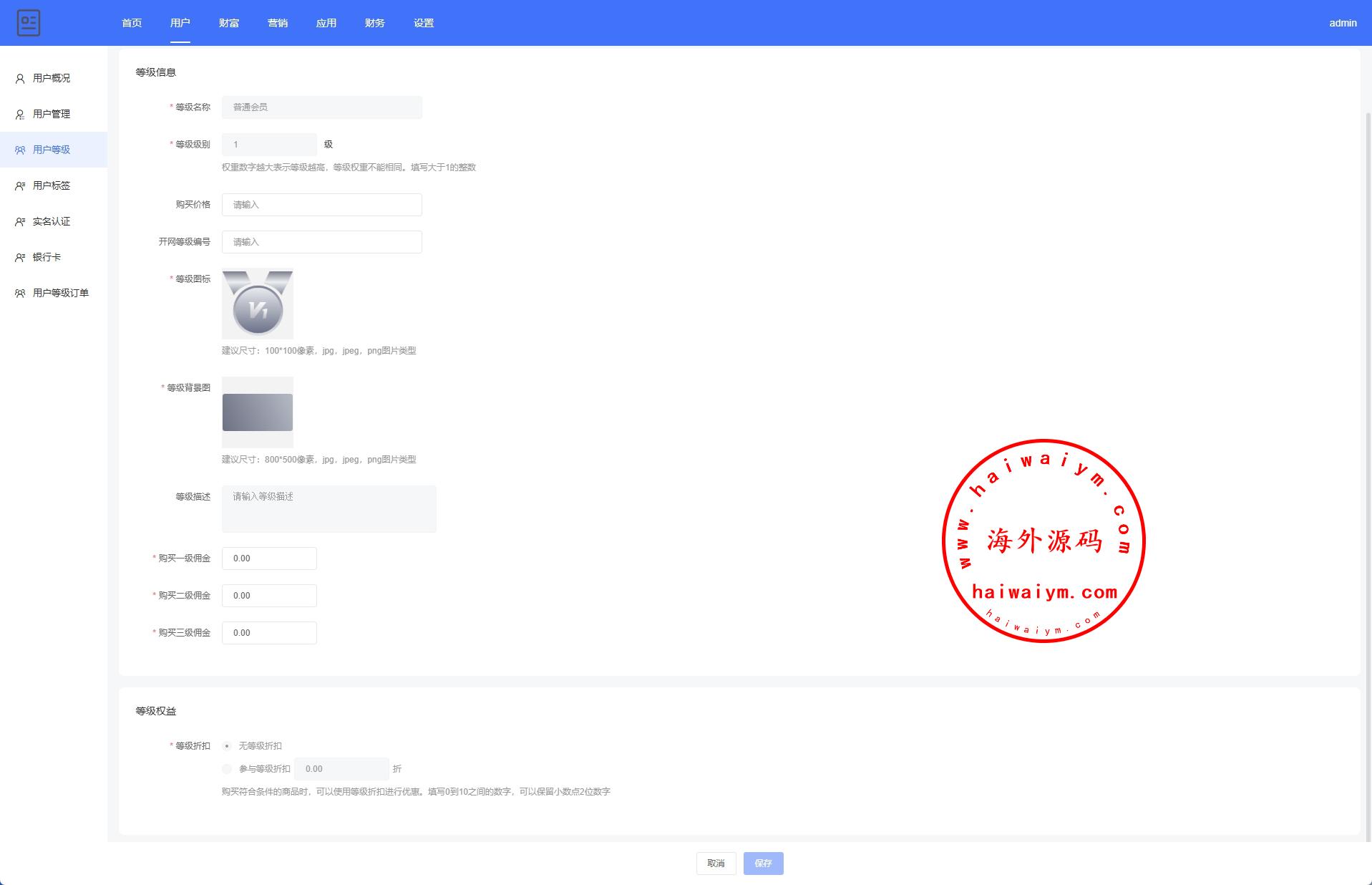Focus the 购买价格 input field
The image size is (1372, 885).
point(322,205)
